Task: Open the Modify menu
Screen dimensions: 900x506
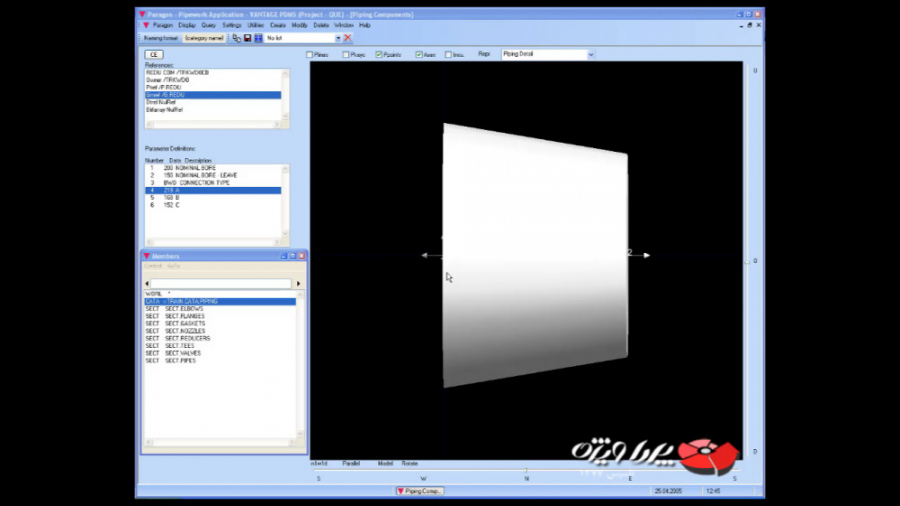Action: [x=299, y=25]
